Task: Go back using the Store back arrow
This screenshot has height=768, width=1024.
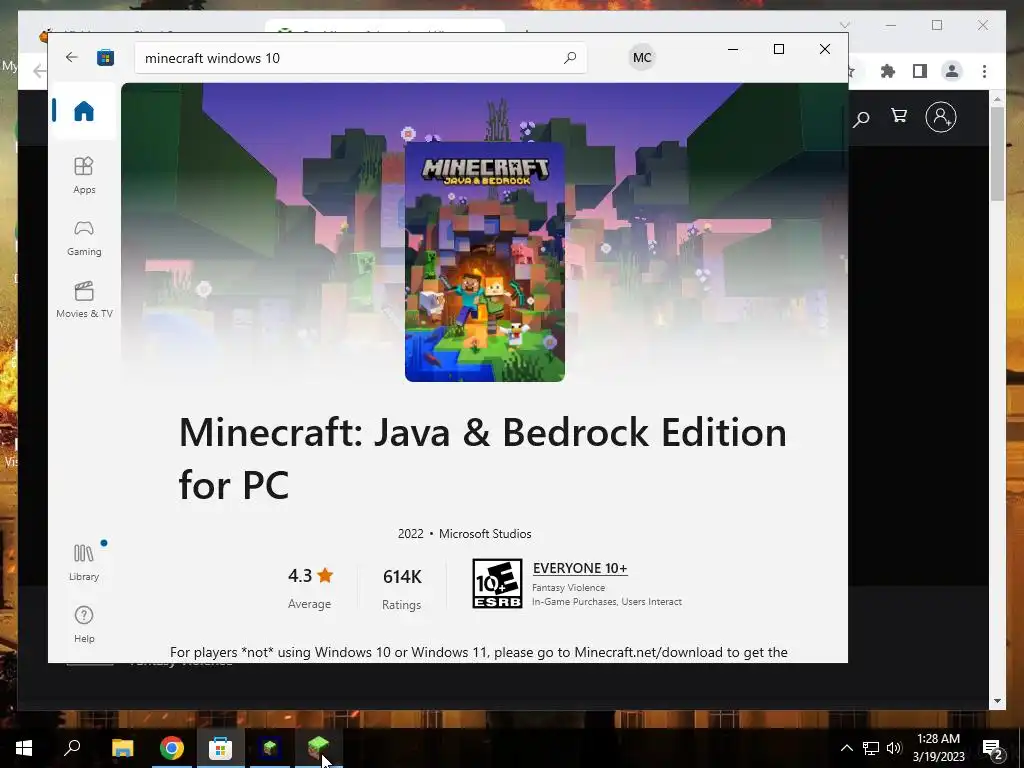Action: [x=72, y=57]
